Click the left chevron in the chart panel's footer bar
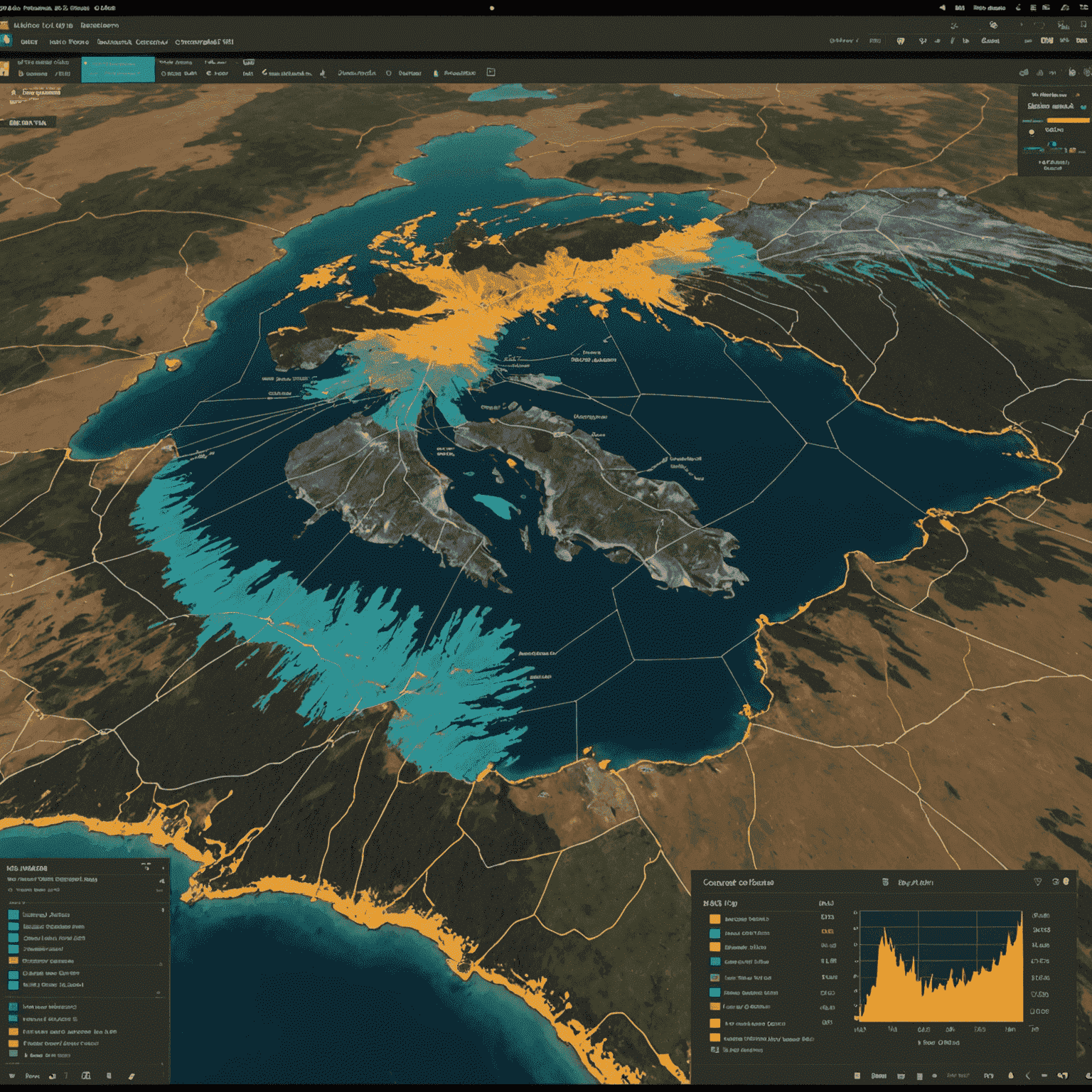The height and width of the screenshot is (1092, 1092). [1028, 1076]
